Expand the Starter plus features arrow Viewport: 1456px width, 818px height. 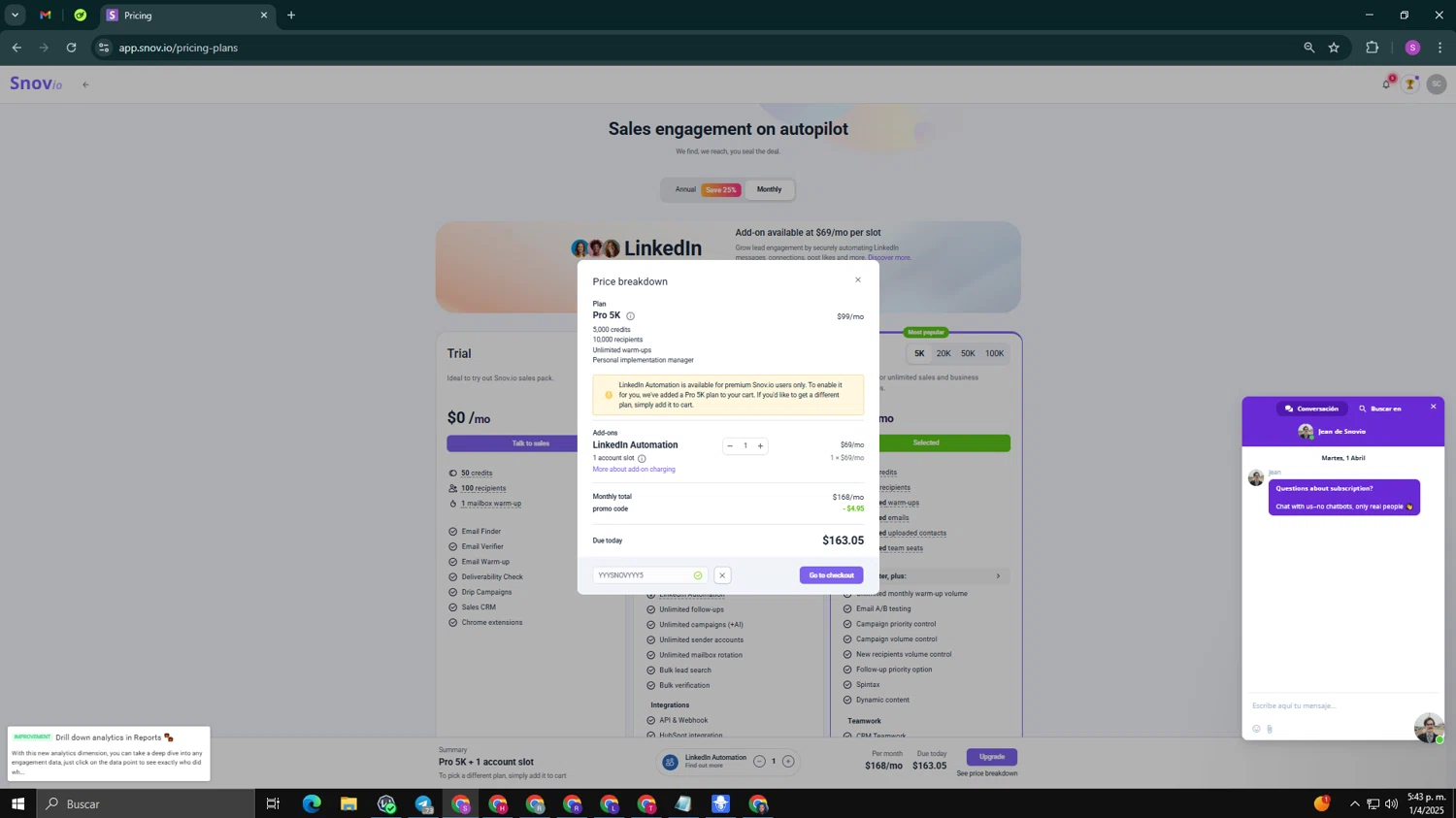point(998,576)
